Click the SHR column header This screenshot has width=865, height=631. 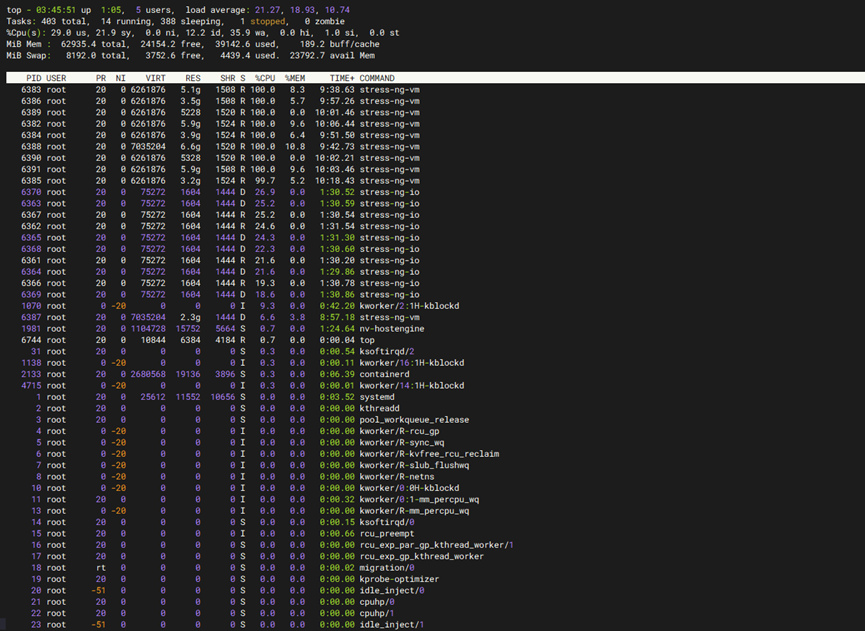click(x=228, y=78)
